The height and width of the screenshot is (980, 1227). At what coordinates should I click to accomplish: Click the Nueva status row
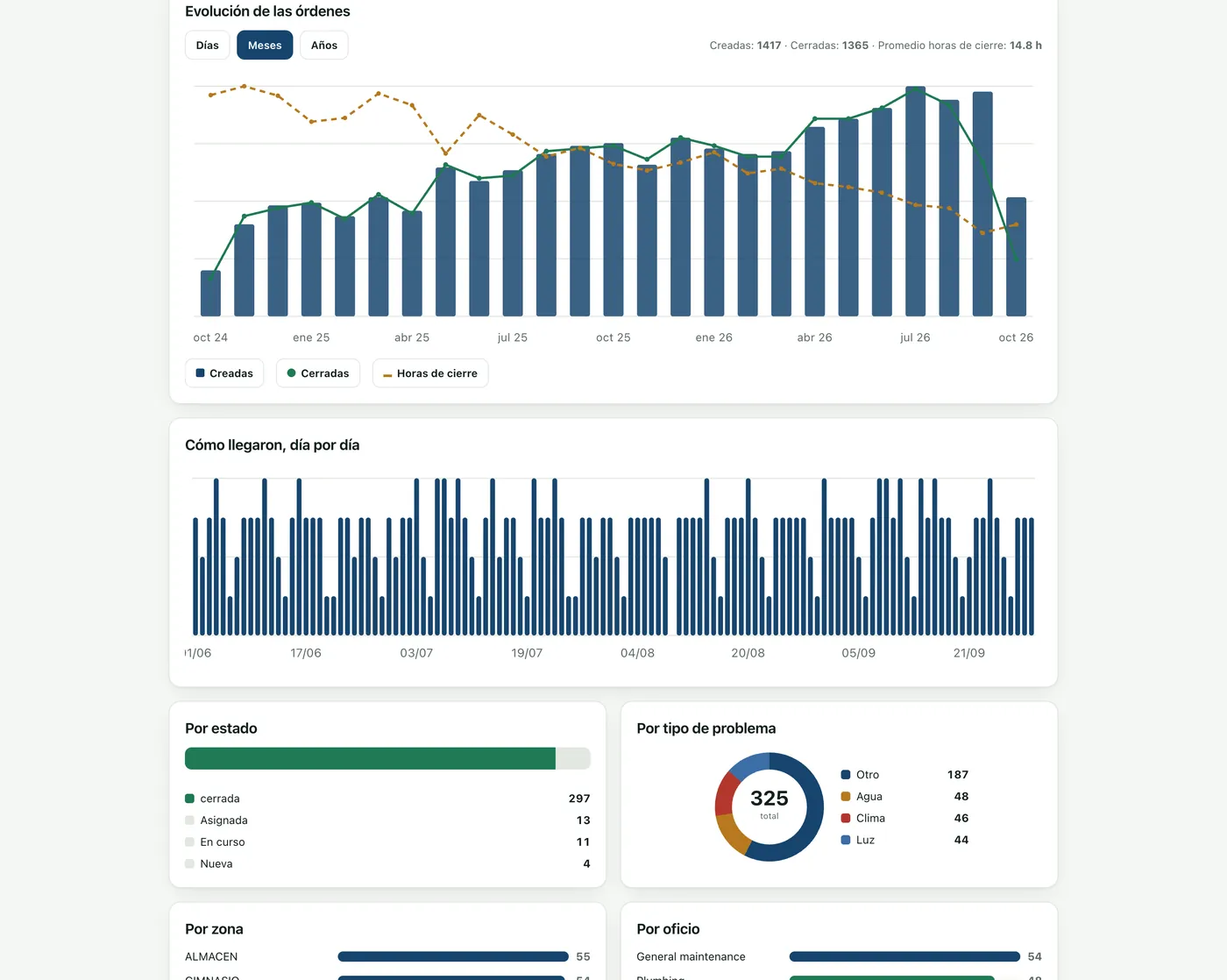387,864
